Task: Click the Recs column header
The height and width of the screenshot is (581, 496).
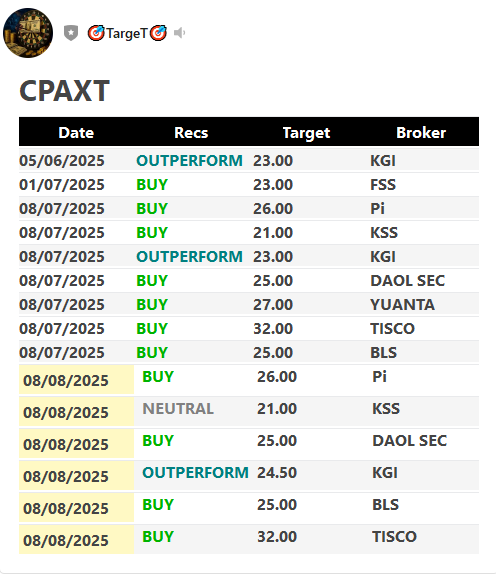Action: (191, 133)
